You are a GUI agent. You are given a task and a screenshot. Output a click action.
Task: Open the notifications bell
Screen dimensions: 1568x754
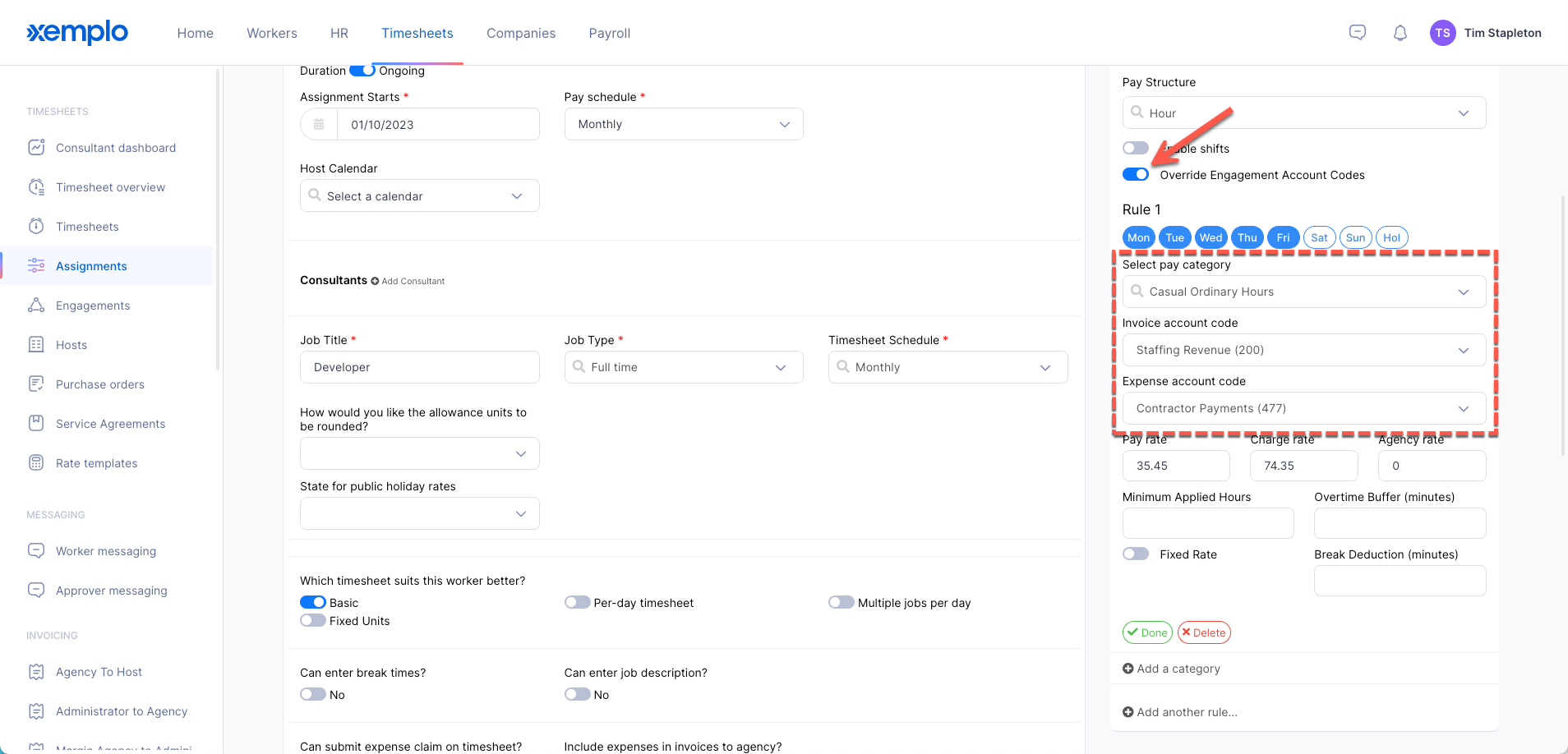tap(1400, 33)
